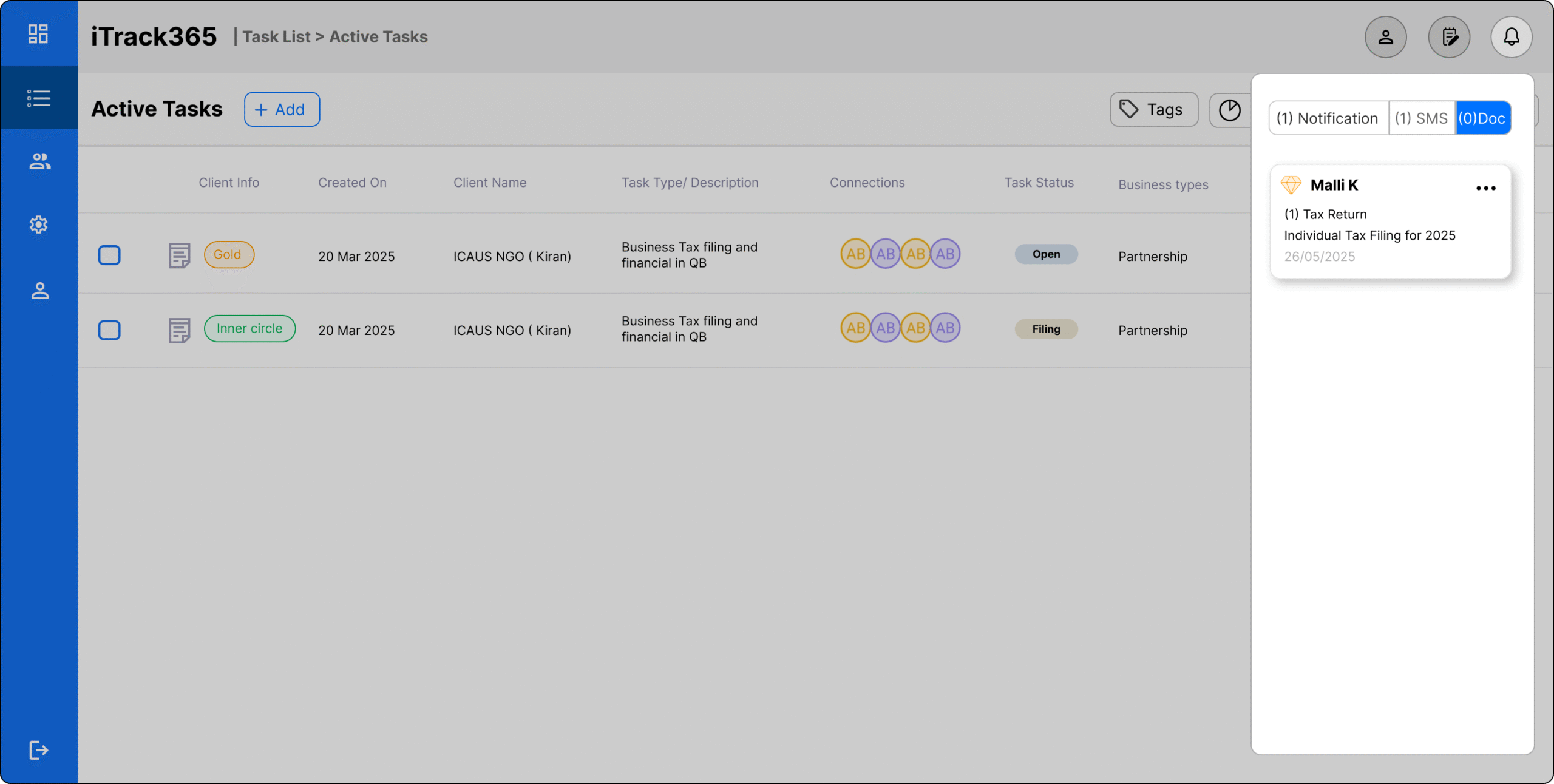Screen dimensions: 1554x784
Task: Open the user profile icon in header
Action: [x=1385, y=37]
